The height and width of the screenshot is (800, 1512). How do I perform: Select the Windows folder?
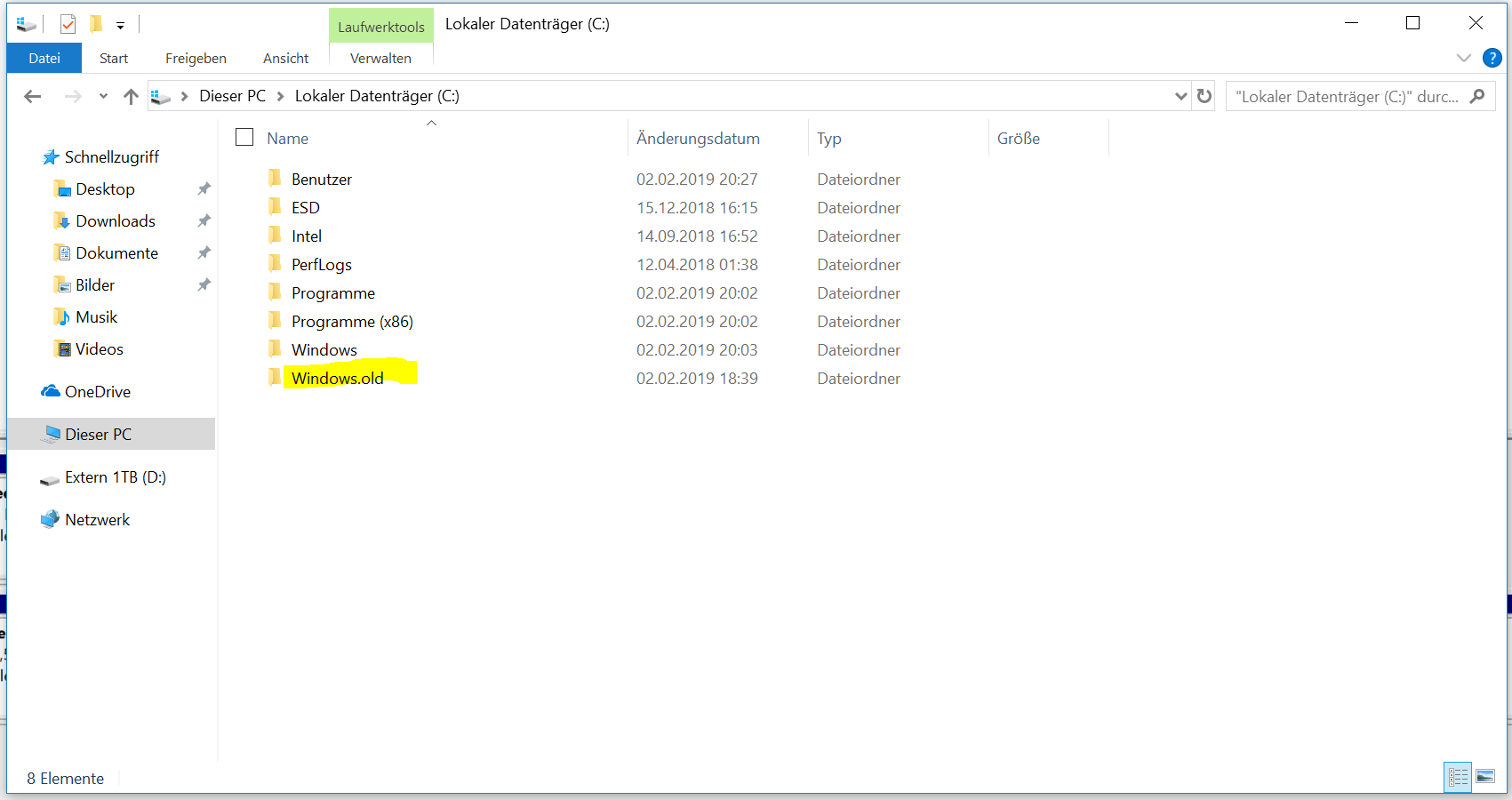tap(324, 349)
